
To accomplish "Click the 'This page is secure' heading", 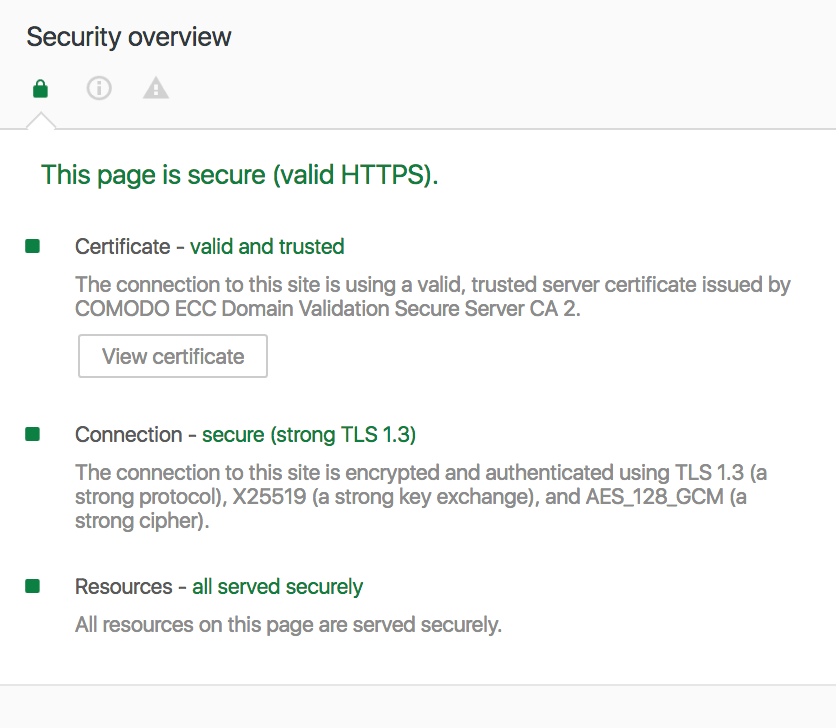I will [240, 176].
